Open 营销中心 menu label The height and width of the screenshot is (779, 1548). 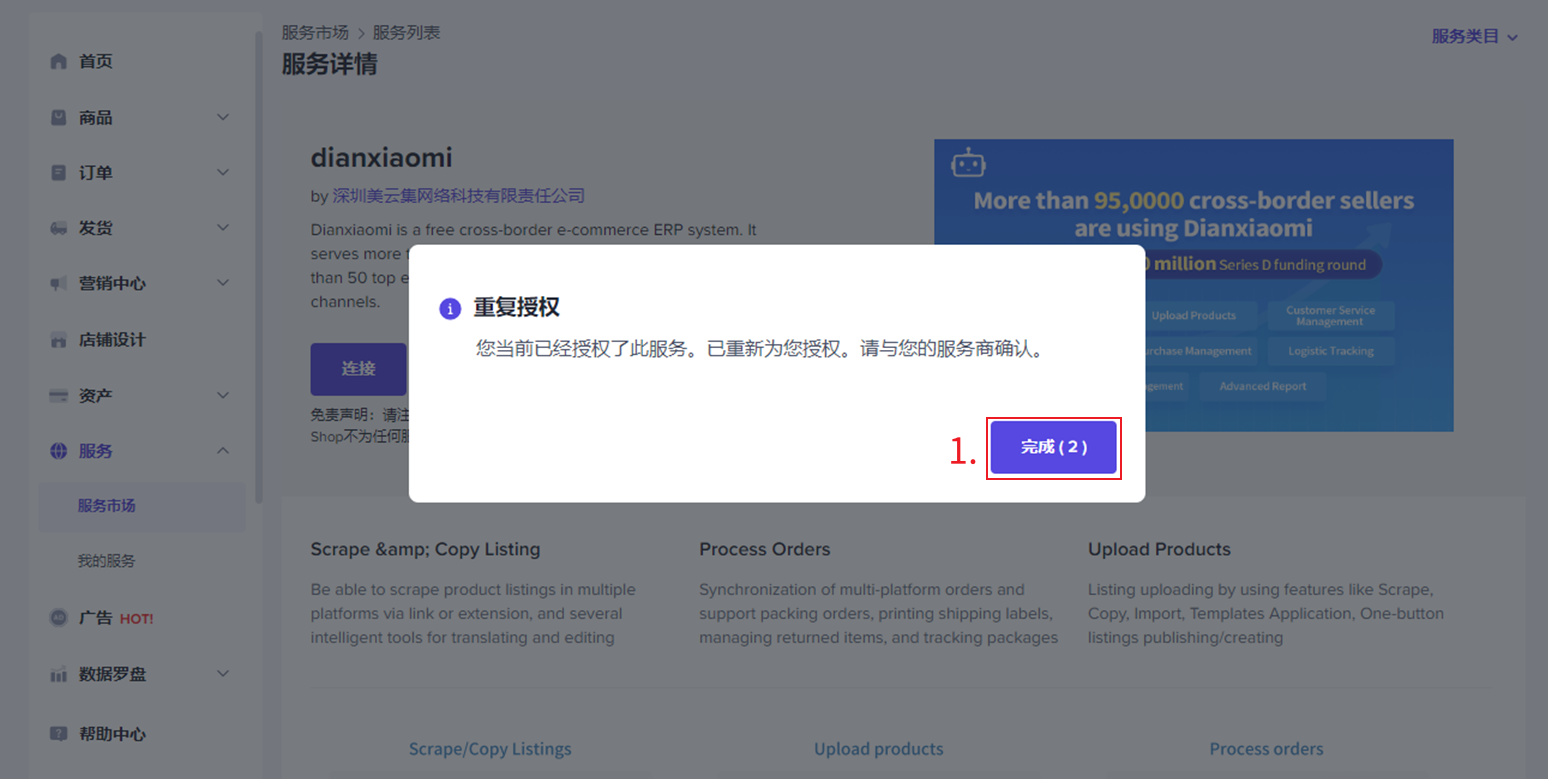click(x=112, y=283)
